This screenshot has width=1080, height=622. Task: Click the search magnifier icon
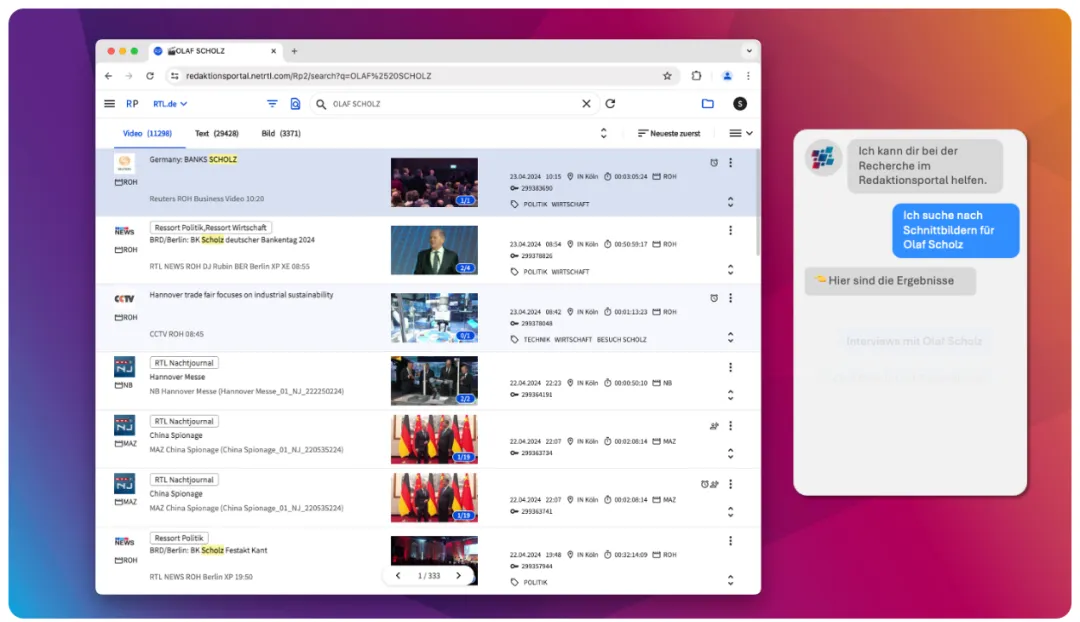click(x=321, y=104)
